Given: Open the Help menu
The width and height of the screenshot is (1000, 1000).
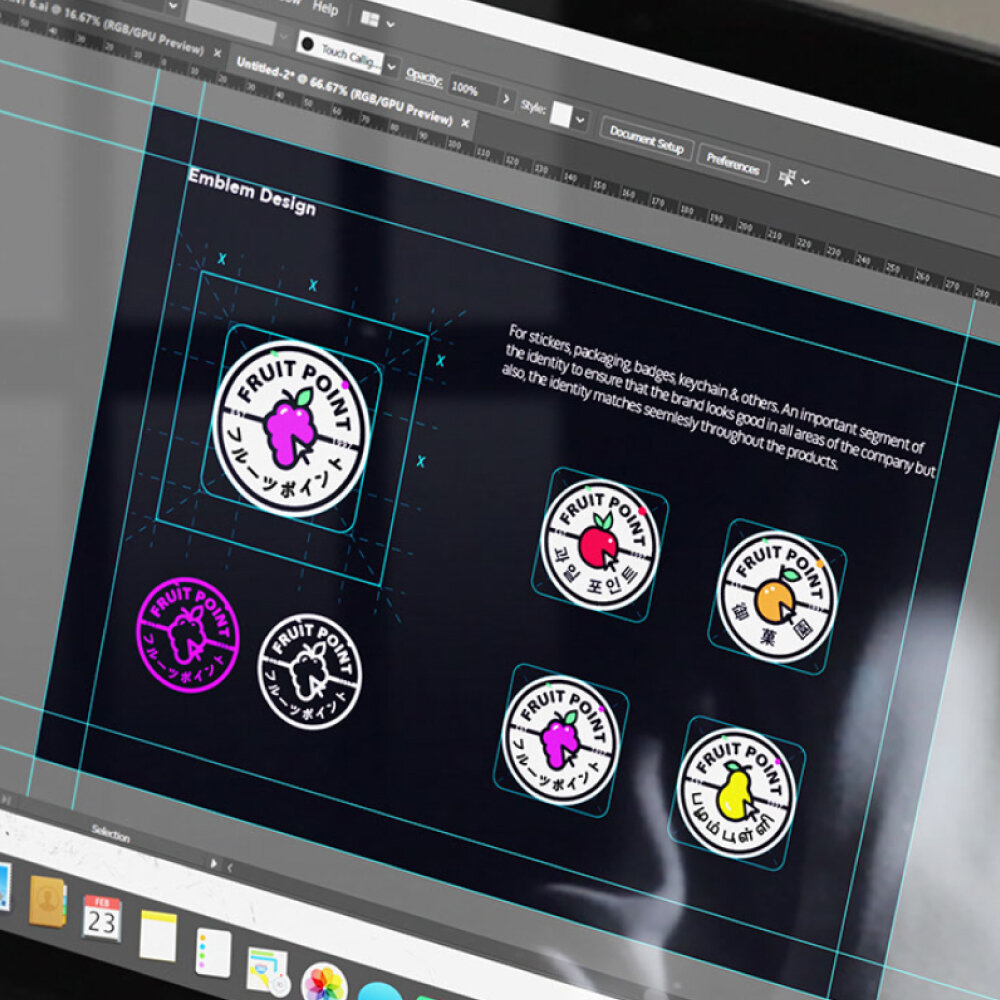Looking at the screenshot, I should point(325,8).
